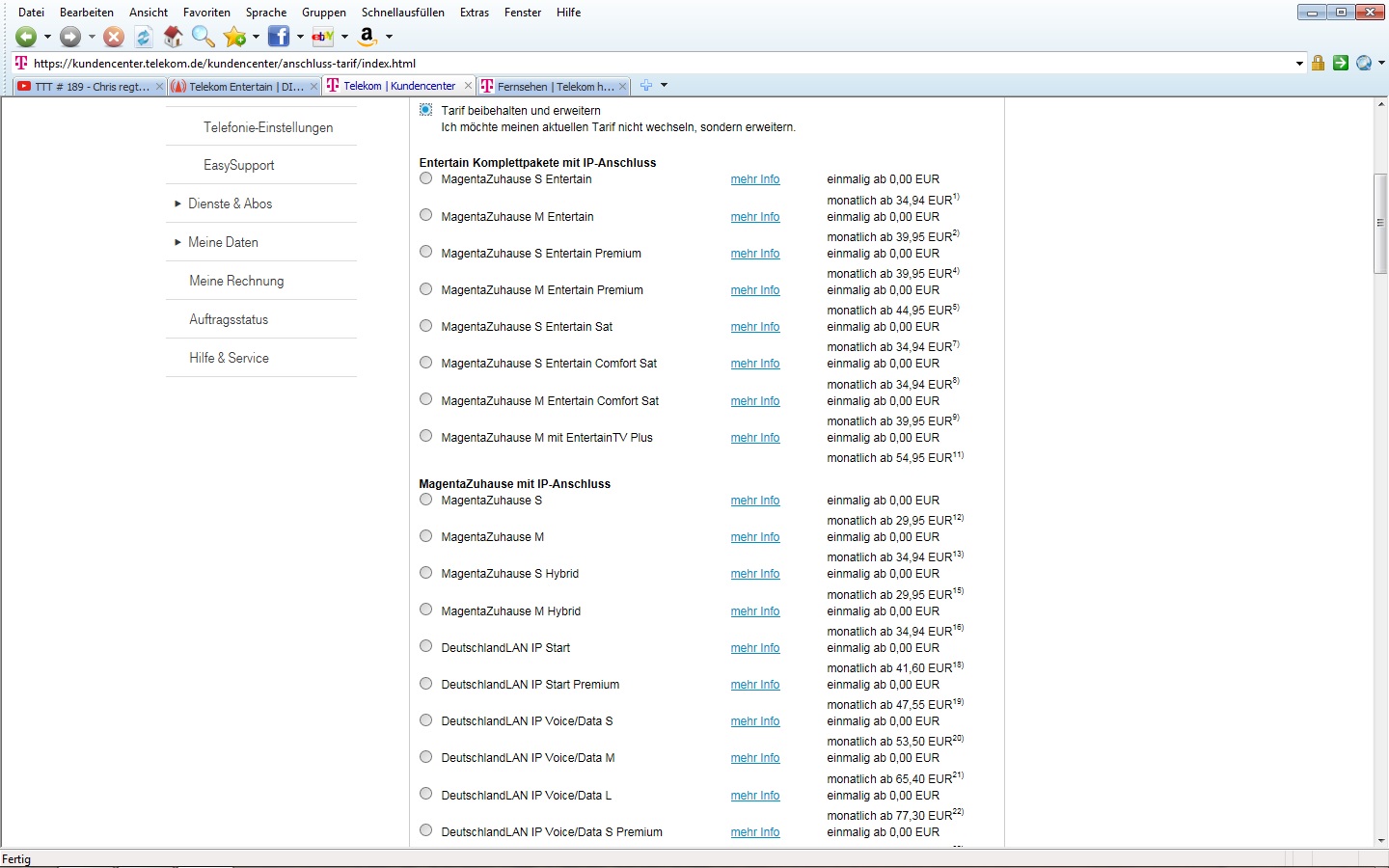Click into the address bar URL field
1389x868 pixels.
coord(661,63)
